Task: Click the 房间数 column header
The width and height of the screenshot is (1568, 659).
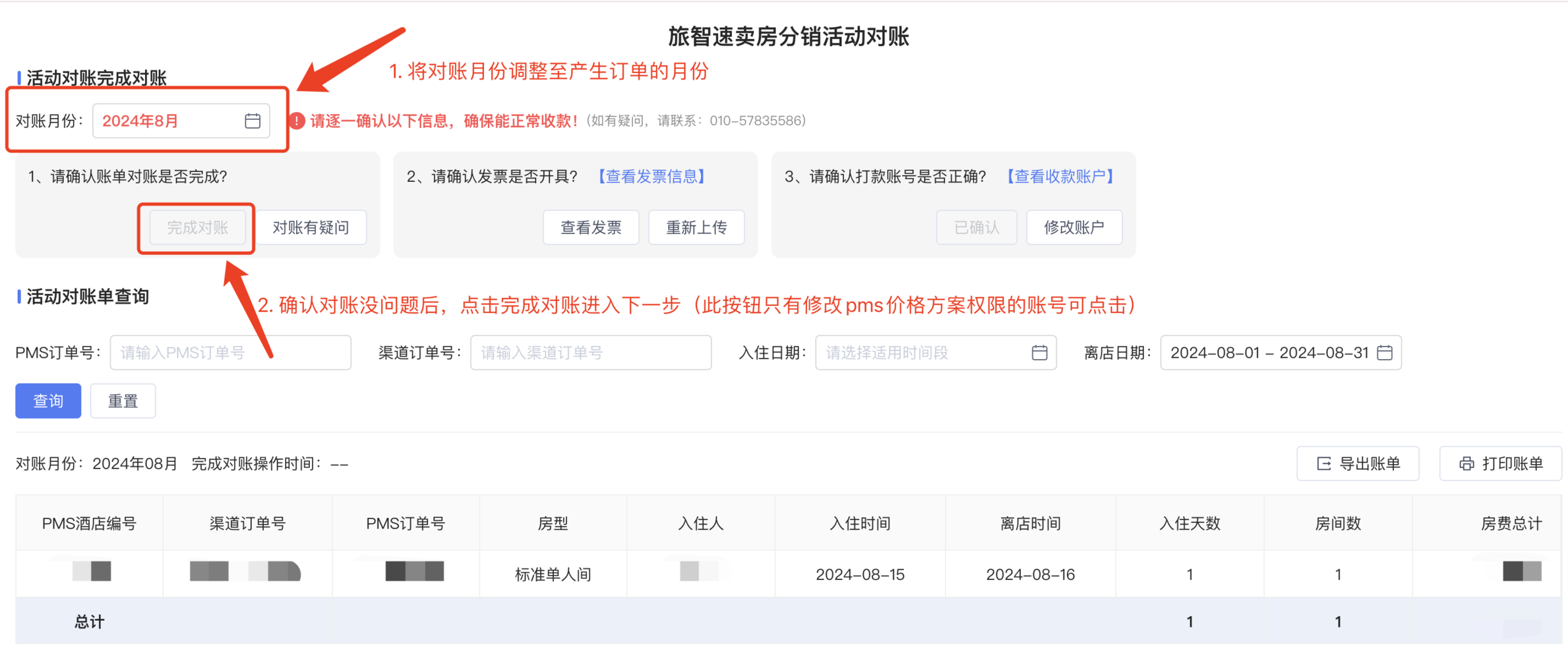Action: tap(1338, 524)
